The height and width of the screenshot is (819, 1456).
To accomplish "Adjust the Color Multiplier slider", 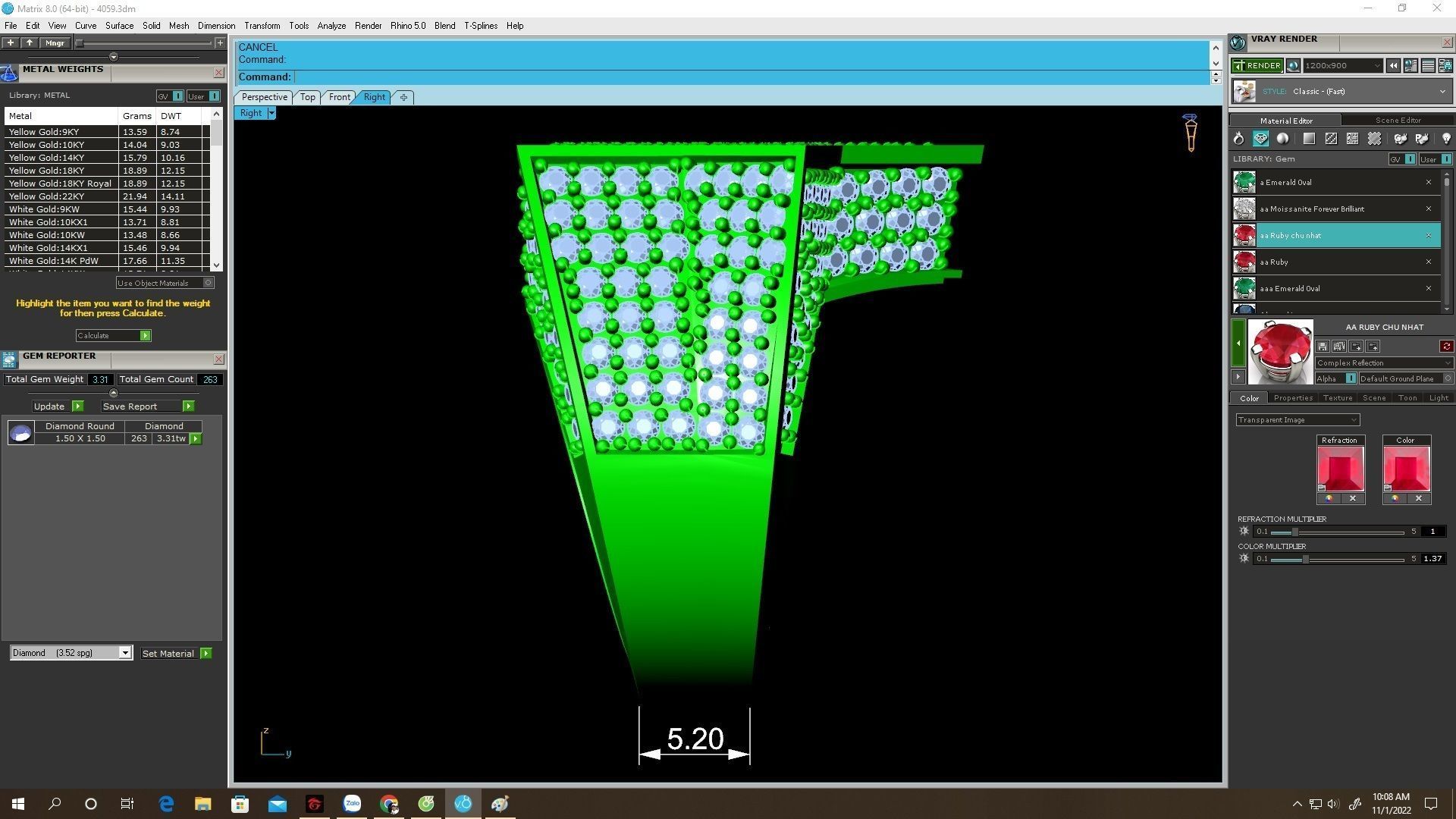I will (x=1305, y=559).
